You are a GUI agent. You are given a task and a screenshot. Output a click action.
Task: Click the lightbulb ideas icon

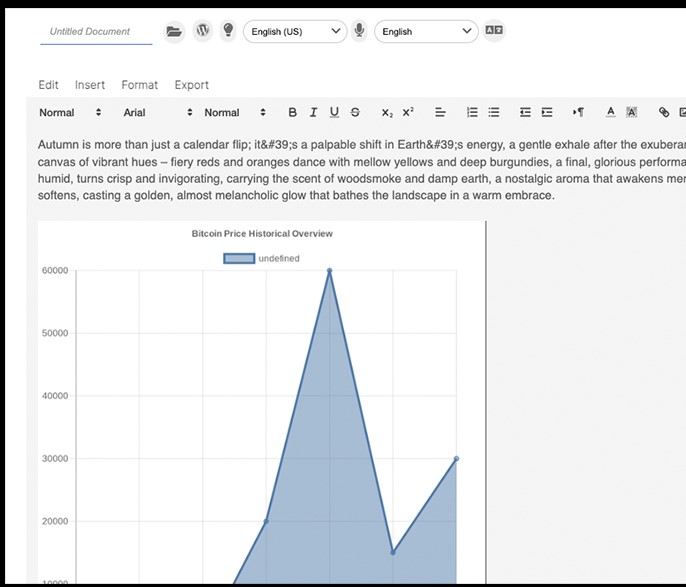click(x=228, y=31)
